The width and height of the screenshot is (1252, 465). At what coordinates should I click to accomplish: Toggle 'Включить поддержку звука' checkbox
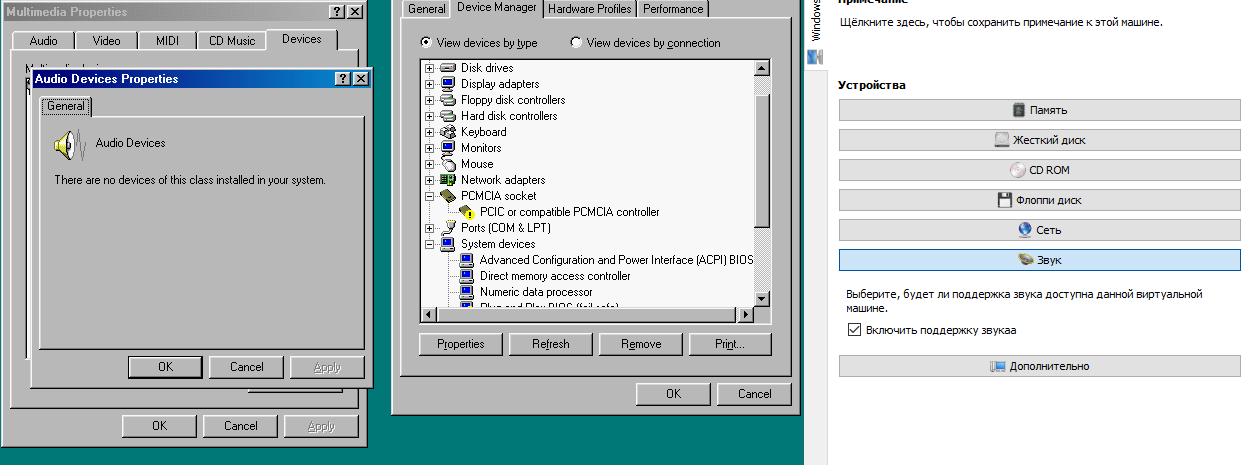pyautogui.click(x=854, y=330)
